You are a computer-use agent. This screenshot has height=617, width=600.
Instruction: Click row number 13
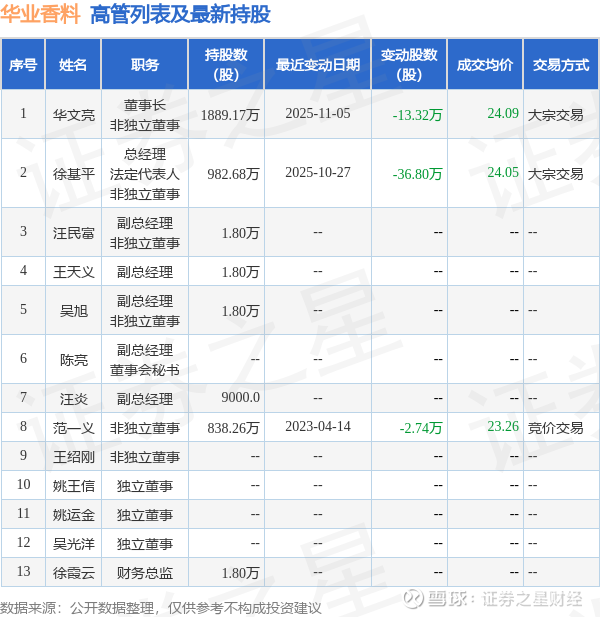pyautogui.click(x=23, y=571)
